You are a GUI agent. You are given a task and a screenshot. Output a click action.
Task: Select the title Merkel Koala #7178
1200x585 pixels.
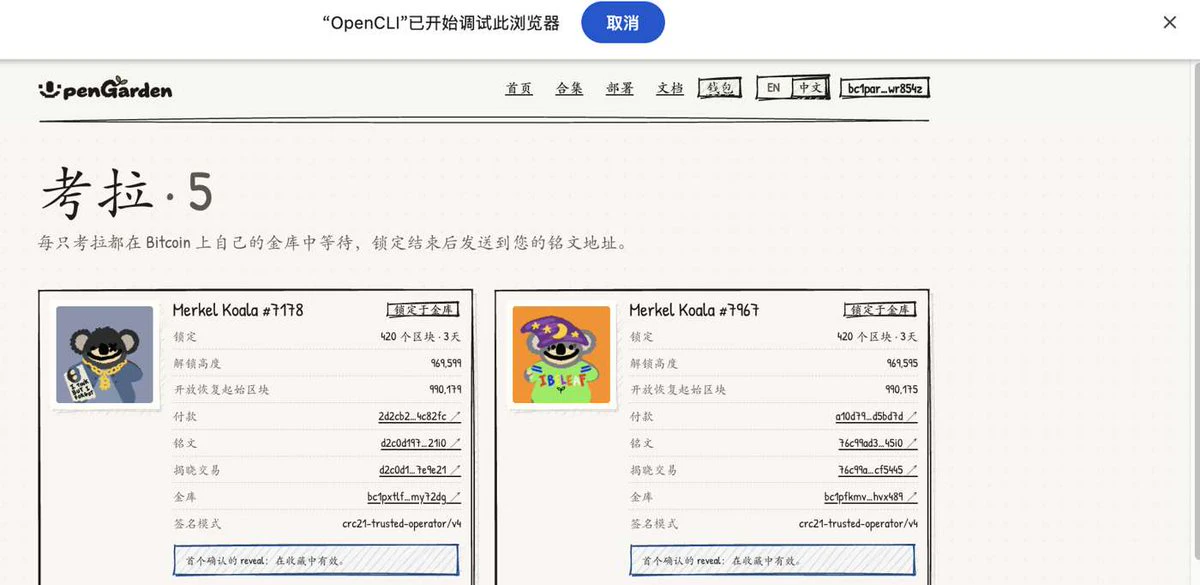[x=238, y=310]
